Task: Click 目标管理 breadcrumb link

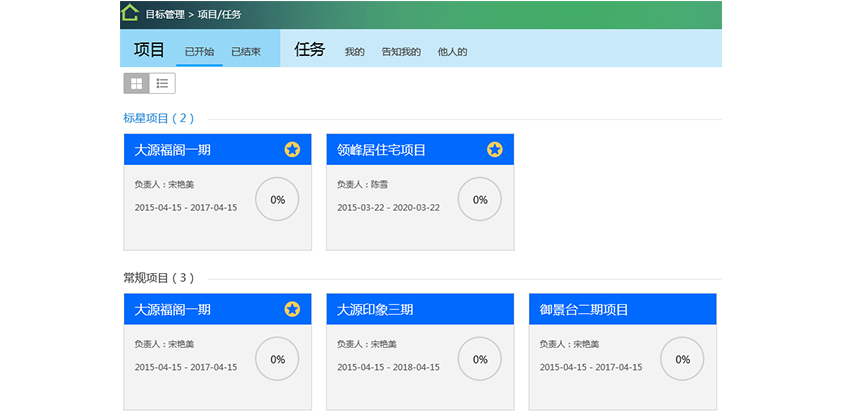Action: [165, 14]
